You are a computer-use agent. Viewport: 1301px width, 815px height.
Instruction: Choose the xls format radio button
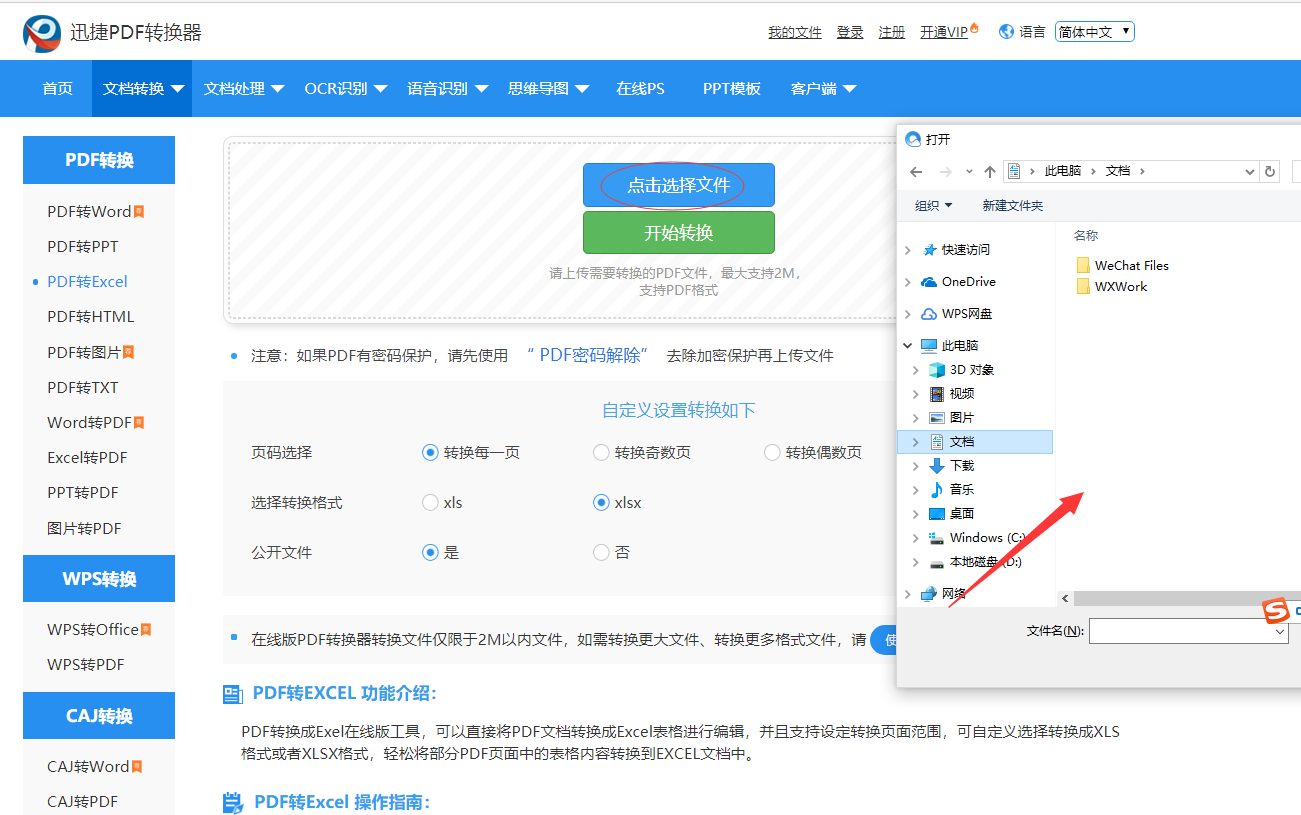pyautogui.click(x=431, y=502)
